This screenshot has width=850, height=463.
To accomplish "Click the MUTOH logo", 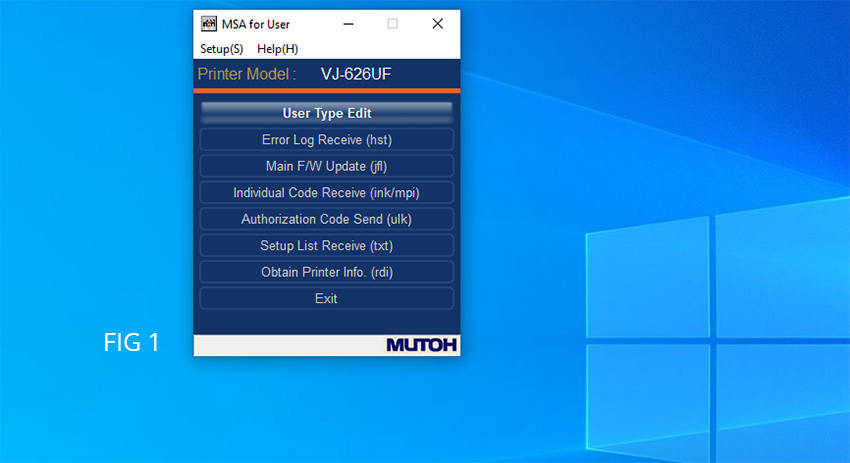I will coord(421,345).
